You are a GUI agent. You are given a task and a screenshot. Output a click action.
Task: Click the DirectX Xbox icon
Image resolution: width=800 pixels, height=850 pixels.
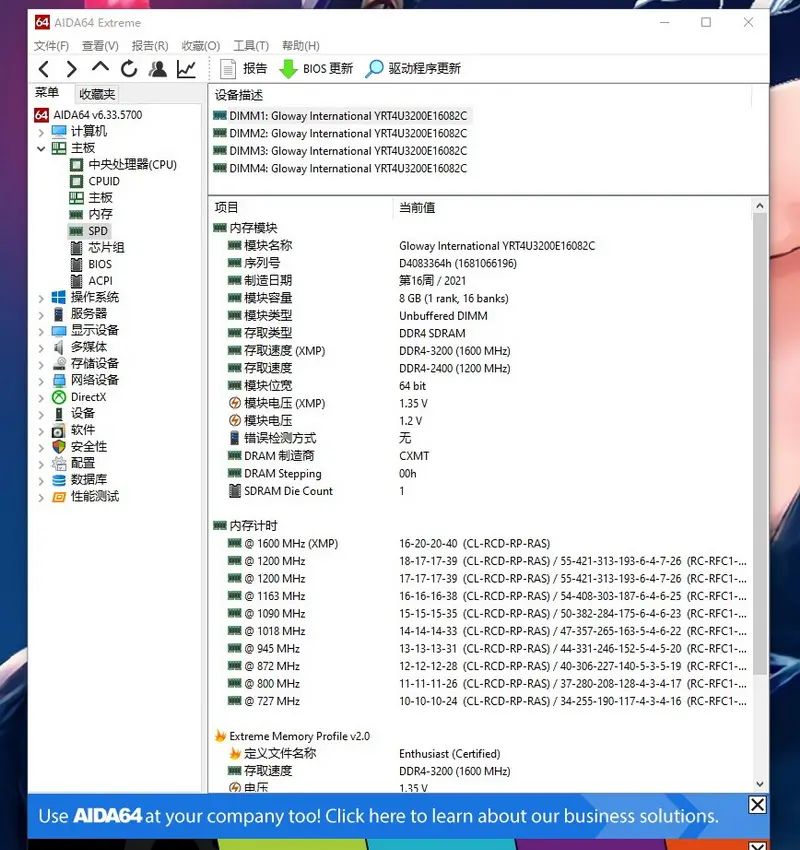pos(59,397)
